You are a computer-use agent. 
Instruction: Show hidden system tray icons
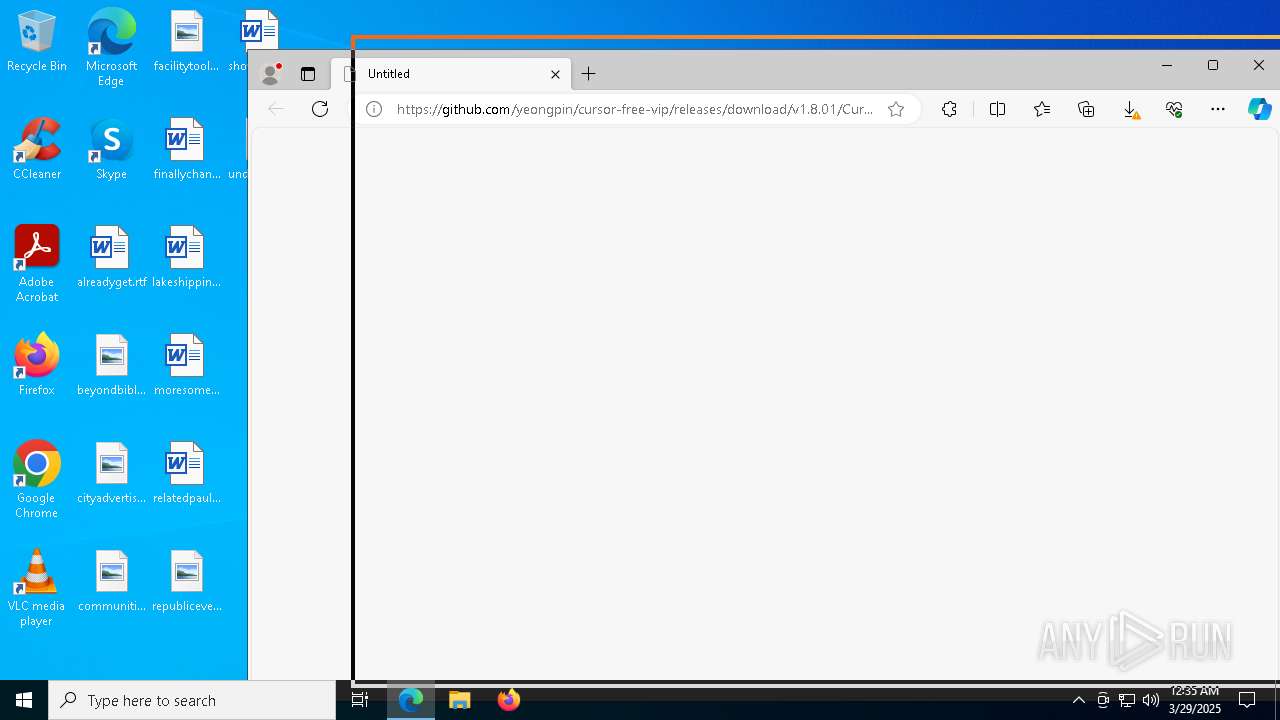(x=1079, y=700)
